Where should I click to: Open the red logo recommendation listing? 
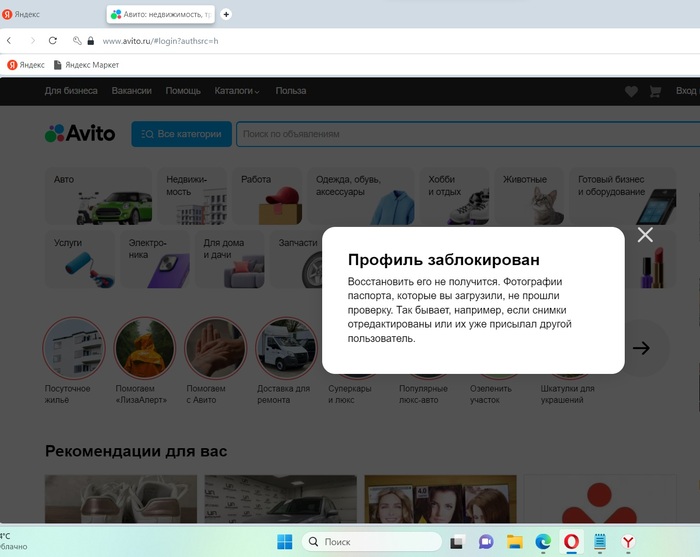[x=600, y=499]
